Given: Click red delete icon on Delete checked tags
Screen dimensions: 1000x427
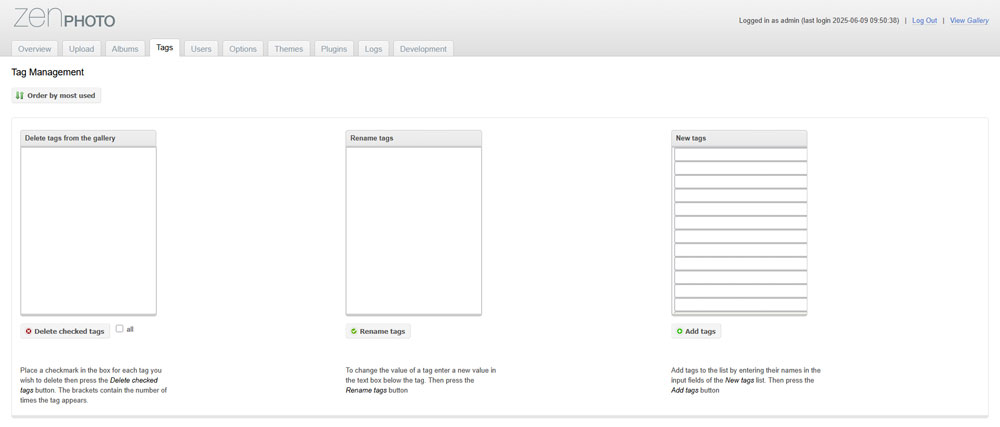Looking at the screenshot, I should click(x=29, y=331).
